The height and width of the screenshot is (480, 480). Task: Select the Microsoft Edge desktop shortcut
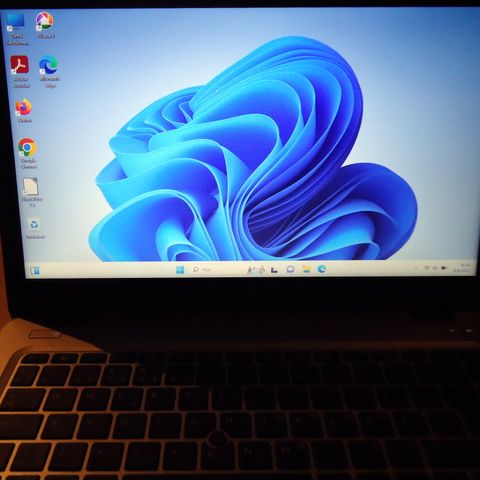click(x=49, y=71)
